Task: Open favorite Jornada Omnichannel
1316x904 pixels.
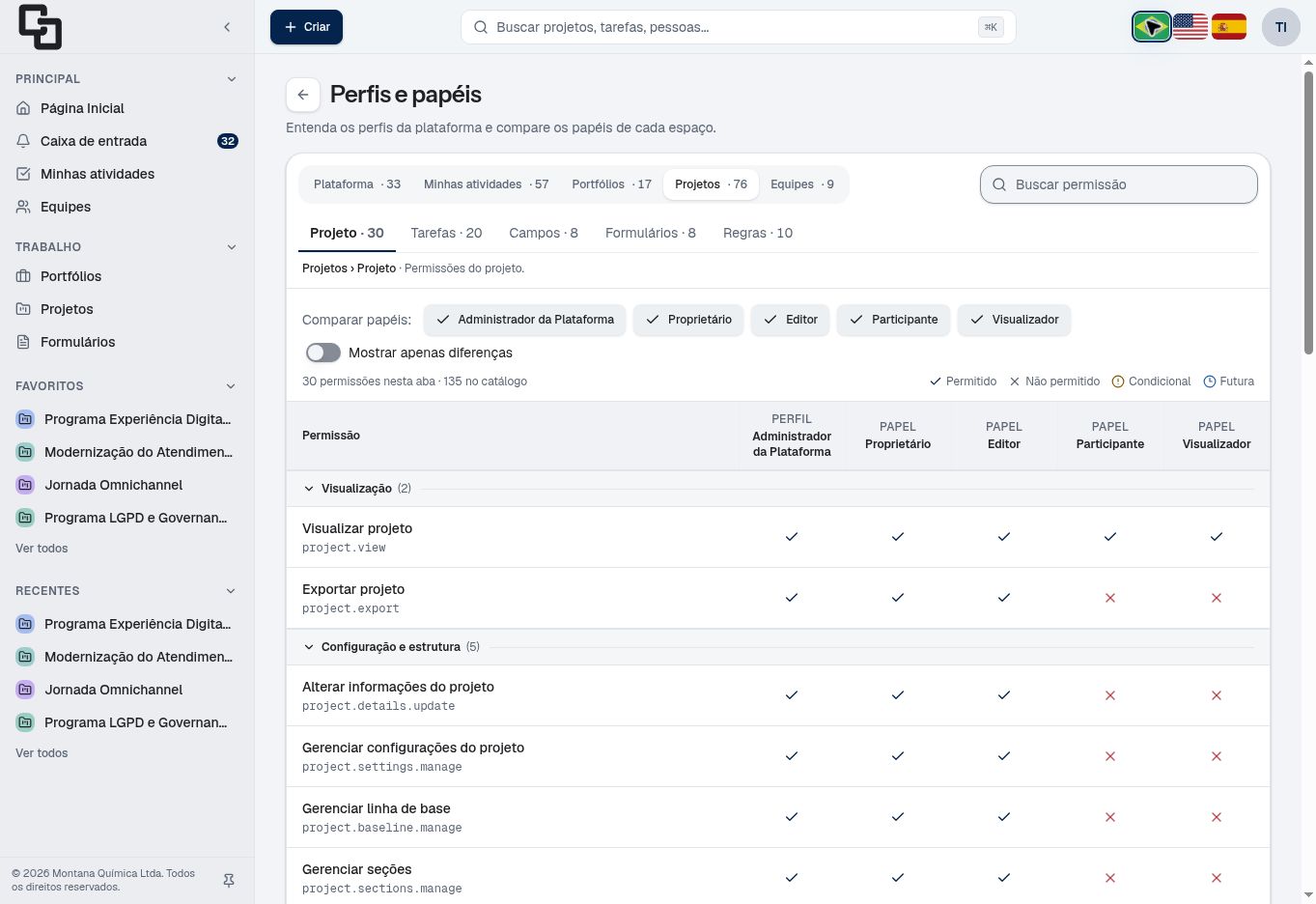Action: click(126, 485)
